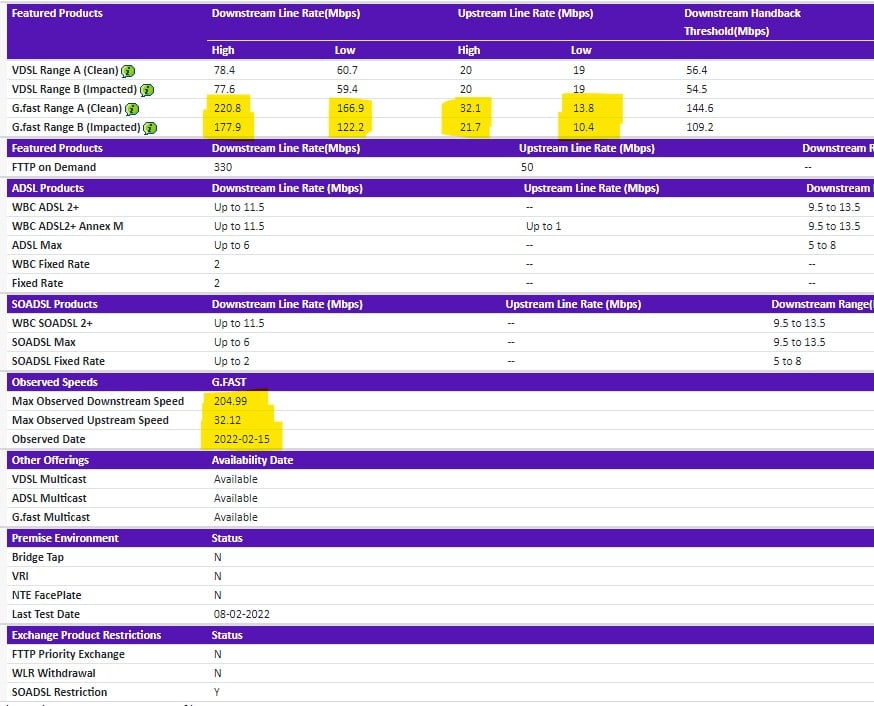874x706 pixels.
Task: Select the Premise Environment section header
Action: (x=65, y=538)
